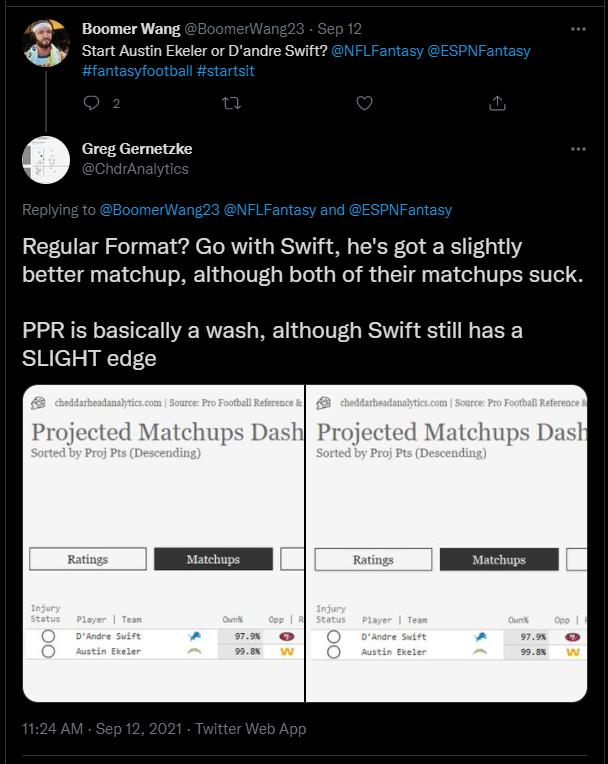Open Greg Gernetzke's profile avatar

click(x=46, y=160)
